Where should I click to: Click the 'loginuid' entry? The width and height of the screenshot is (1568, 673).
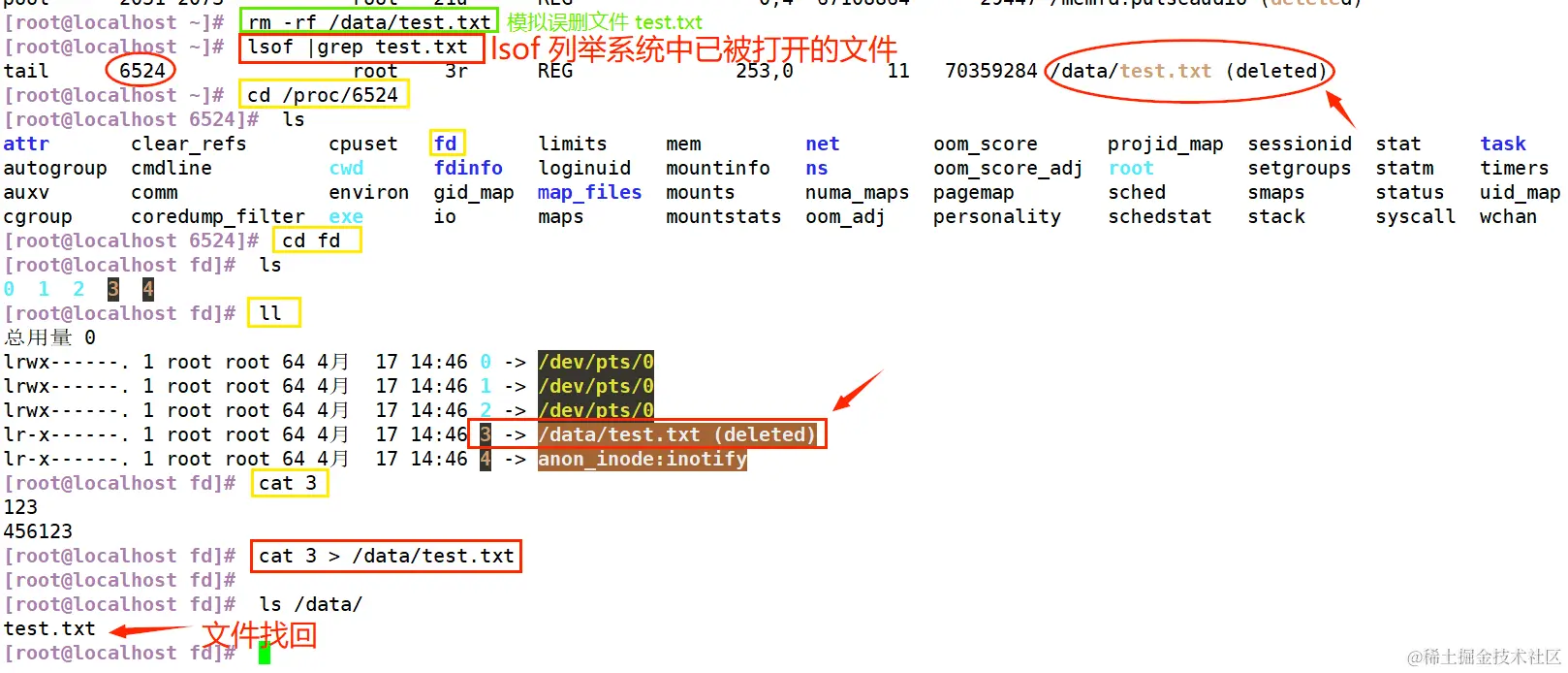pyautogui.click(x=584, y=168)
